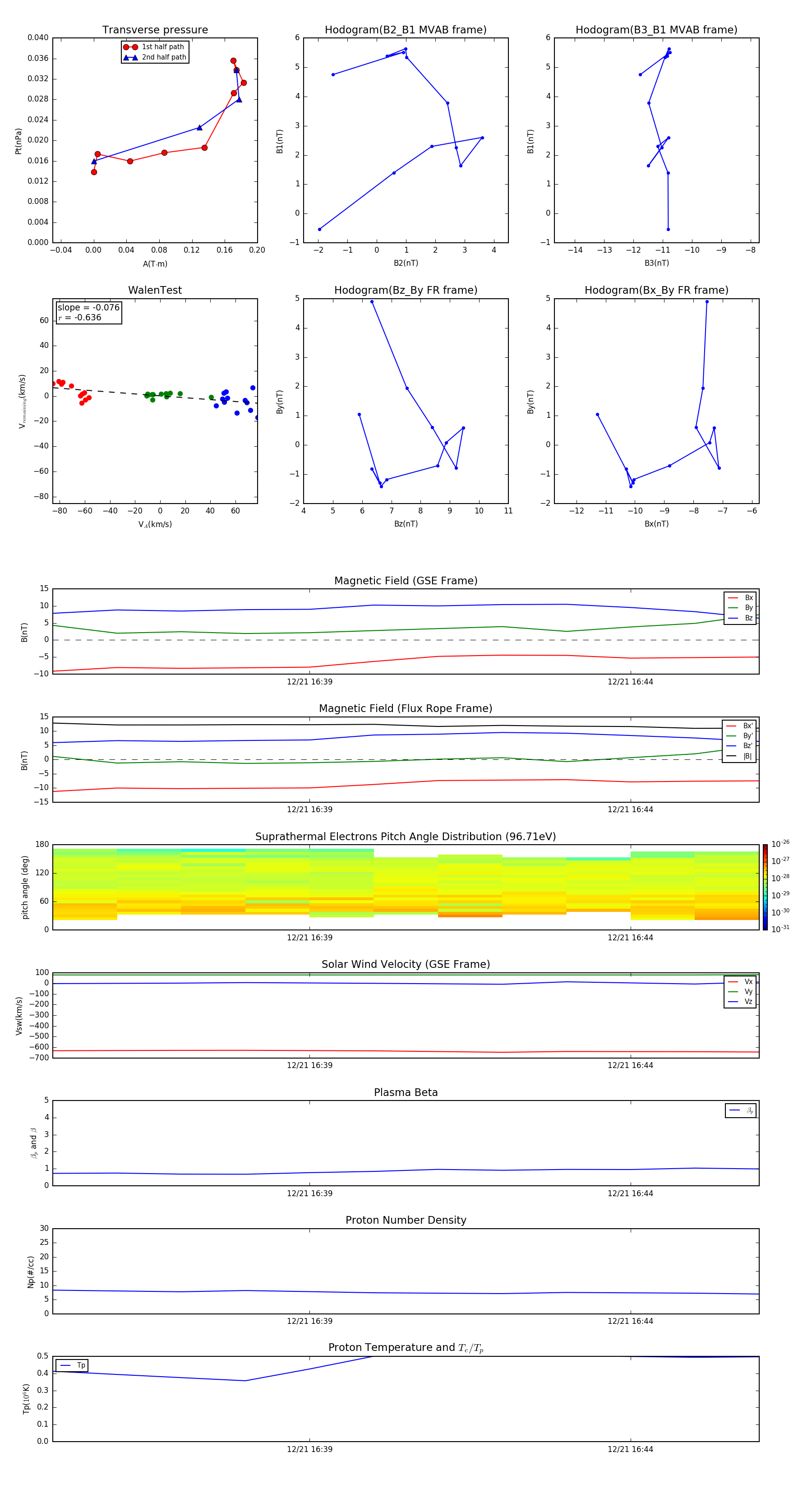Click the 'WalenTest' plot title
The width and height of the screenshot is (812, 1489).
[x=155, y=290]
